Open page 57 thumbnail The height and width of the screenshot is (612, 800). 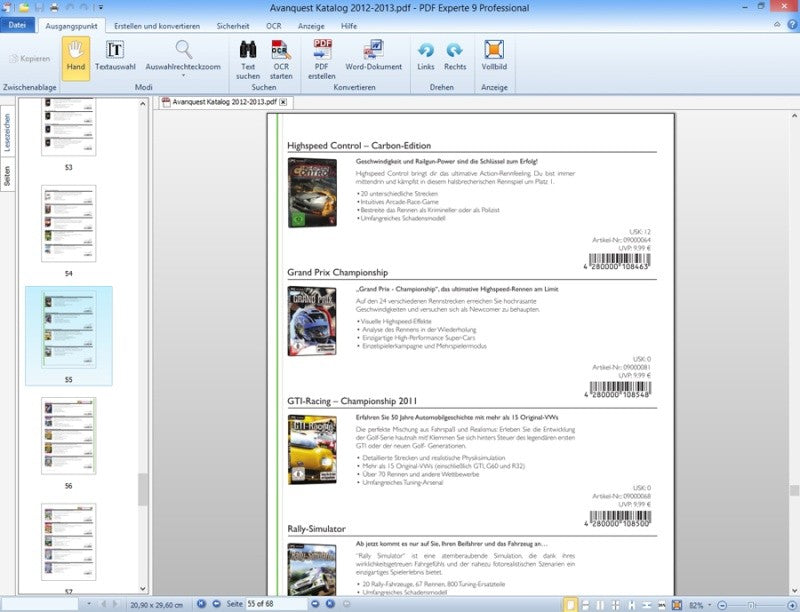tap(68, 542)
